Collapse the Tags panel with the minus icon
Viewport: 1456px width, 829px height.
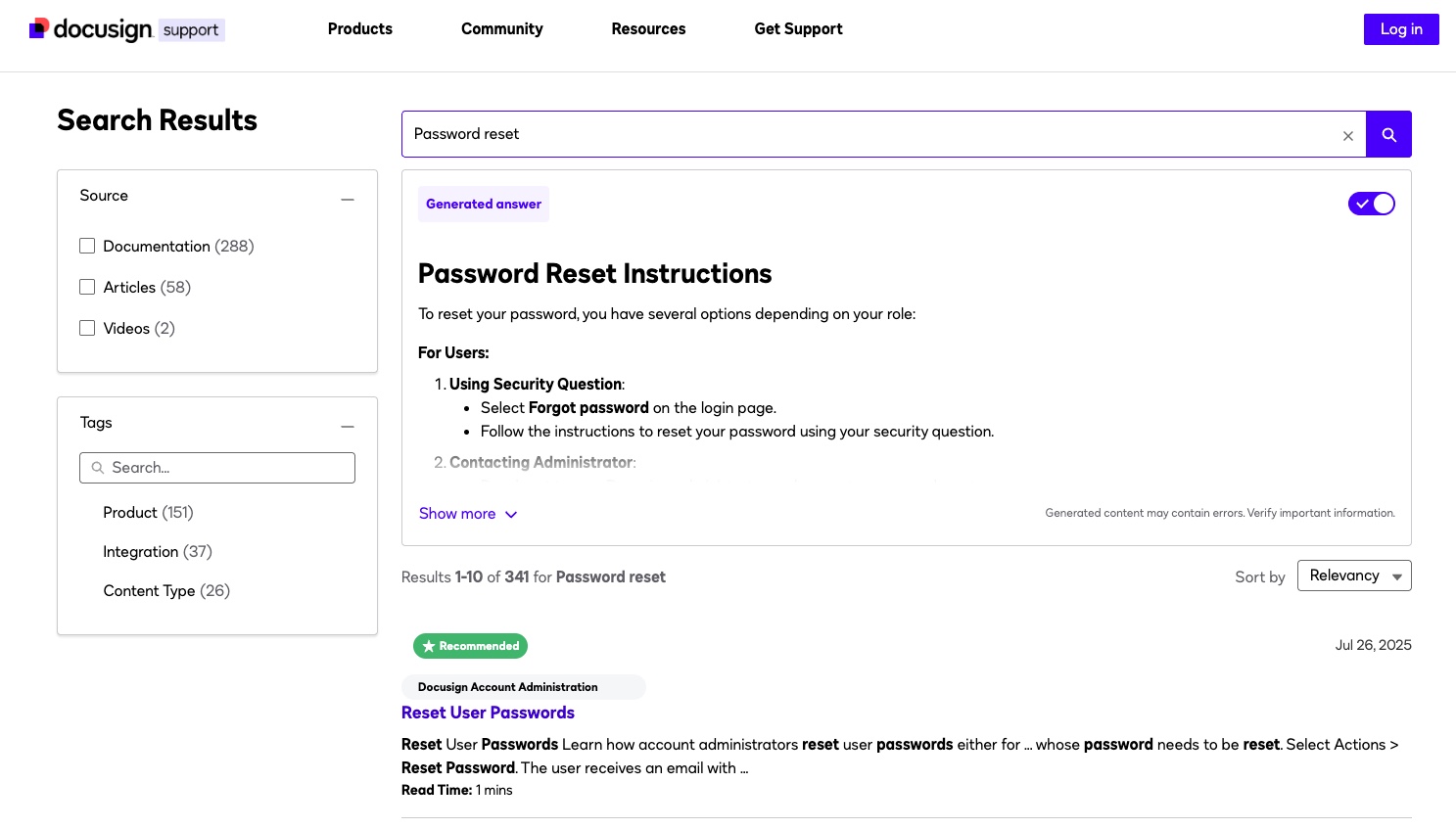click(348, 426)
